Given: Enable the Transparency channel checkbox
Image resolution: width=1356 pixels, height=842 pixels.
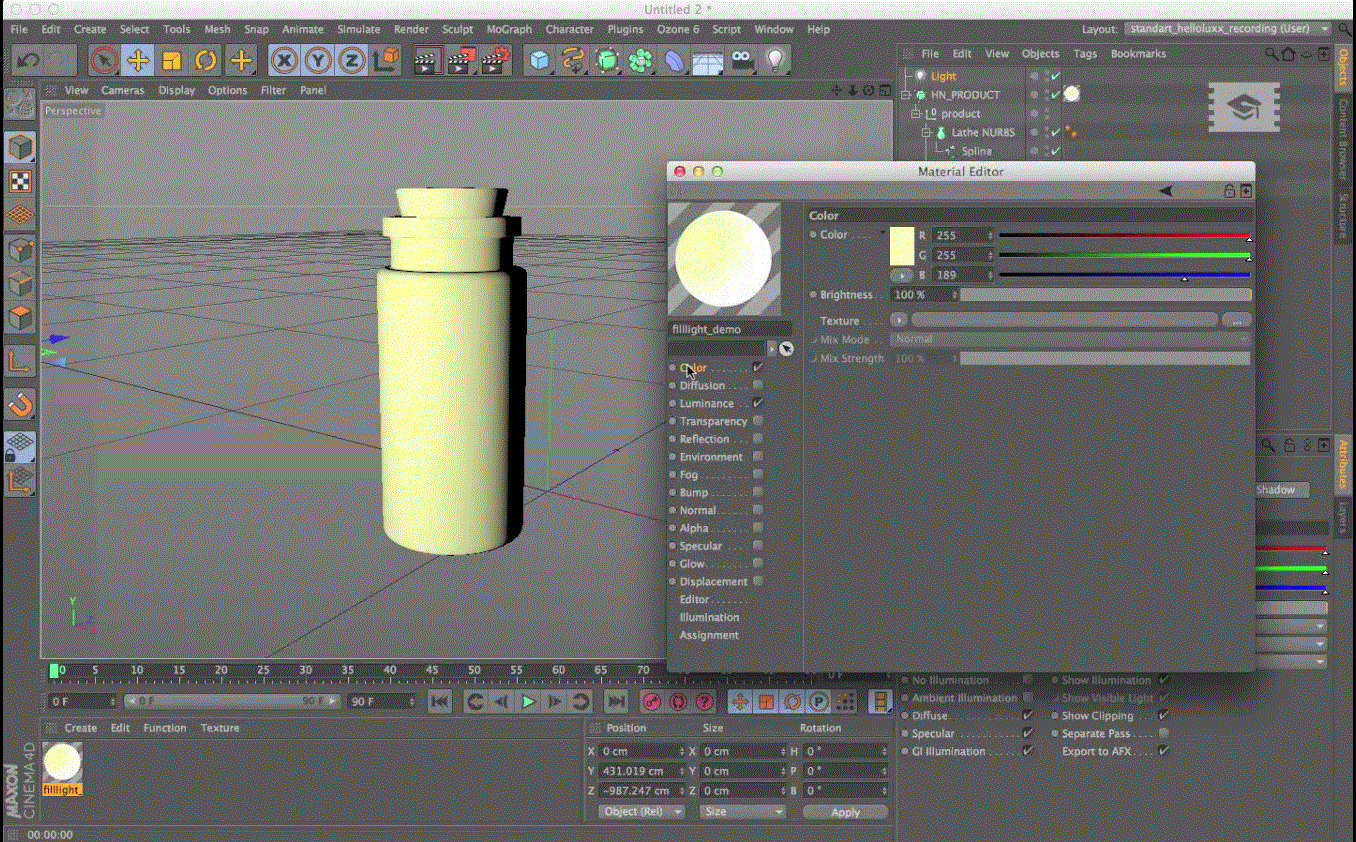Looking at the screenshot, I should [x=758, y=421].
